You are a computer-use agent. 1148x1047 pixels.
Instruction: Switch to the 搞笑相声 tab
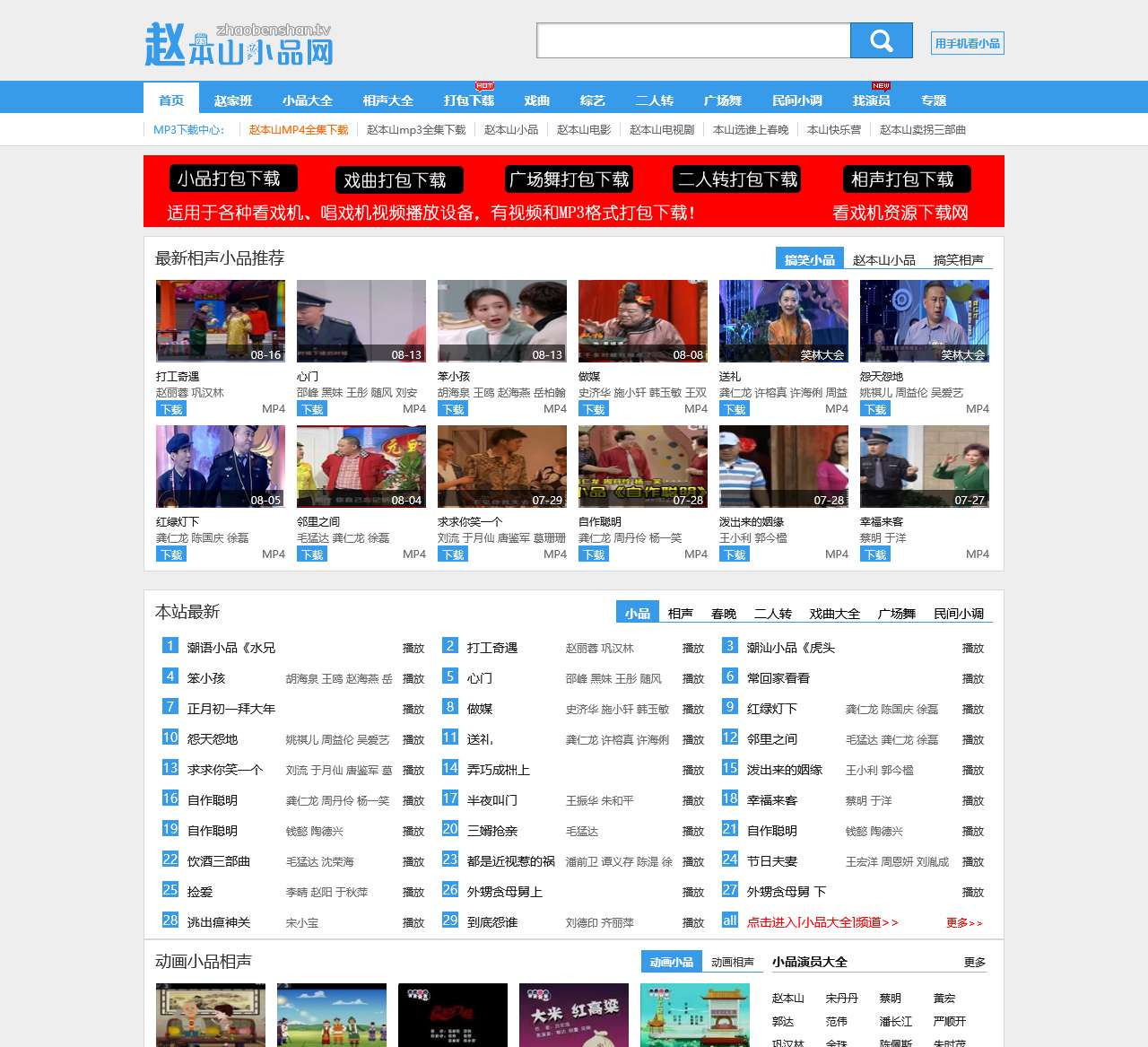959,260
